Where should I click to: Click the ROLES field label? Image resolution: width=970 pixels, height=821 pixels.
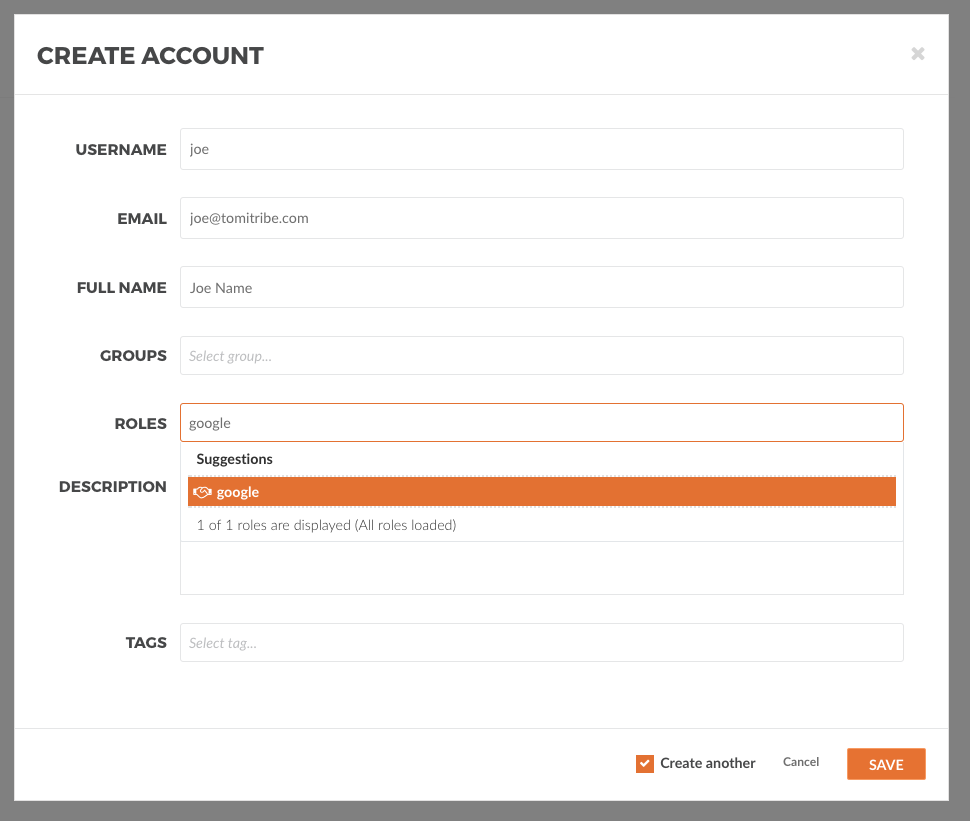click(140, 424)
